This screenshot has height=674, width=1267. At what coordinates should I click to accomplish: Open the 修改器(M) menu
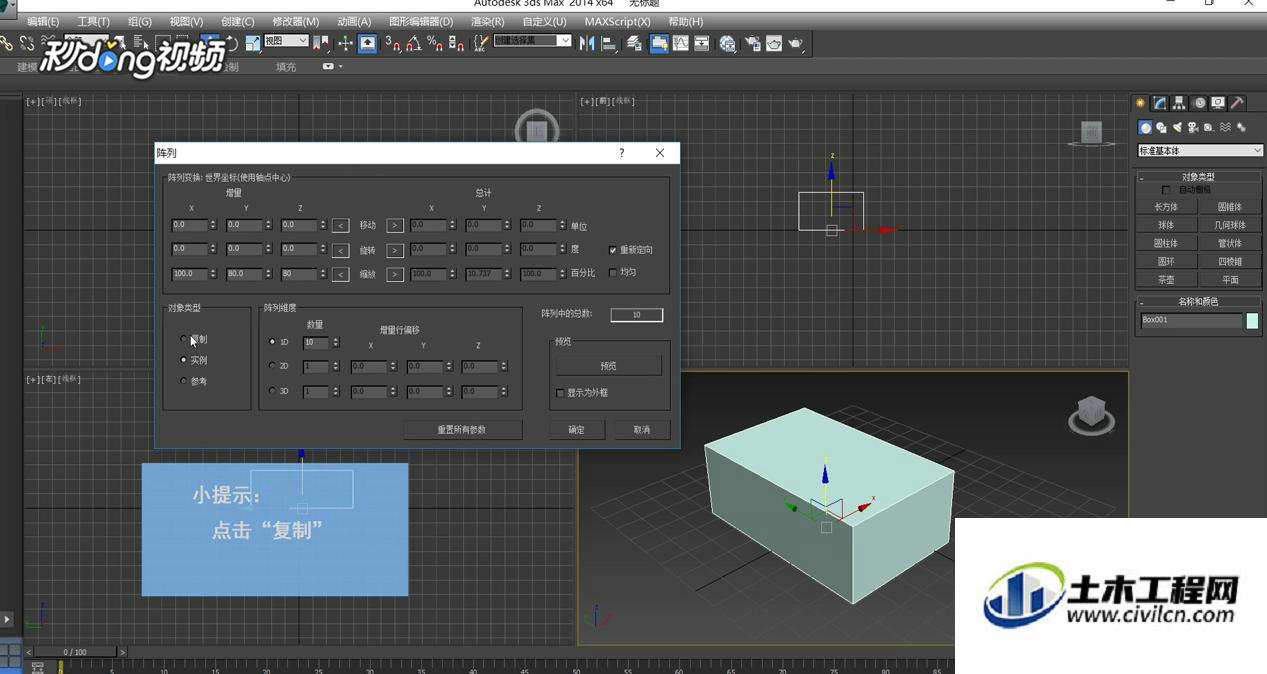point(296,21)
